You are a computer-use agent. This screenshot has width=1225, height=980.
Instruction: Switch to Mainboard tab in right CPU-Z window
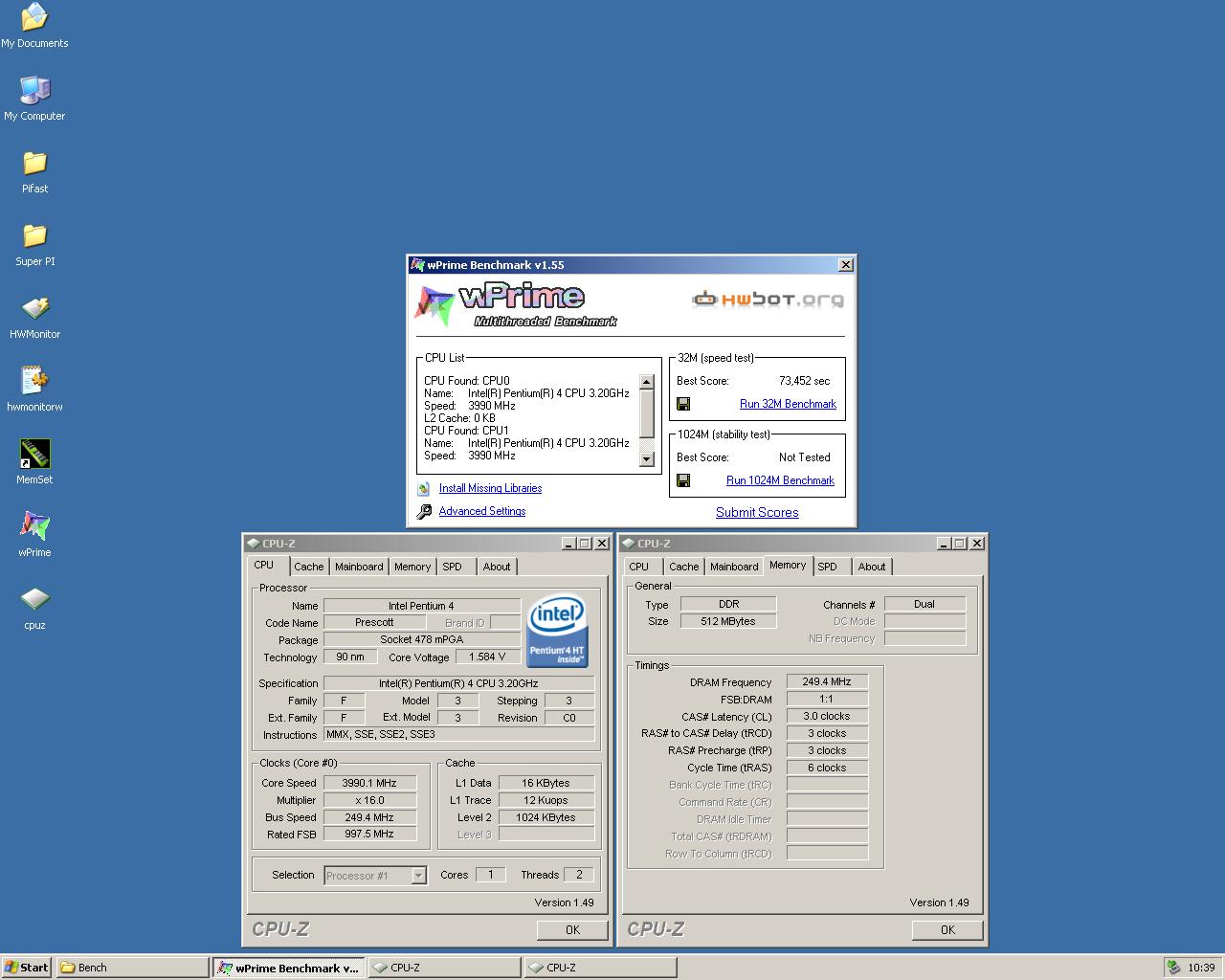coord(734,567)
